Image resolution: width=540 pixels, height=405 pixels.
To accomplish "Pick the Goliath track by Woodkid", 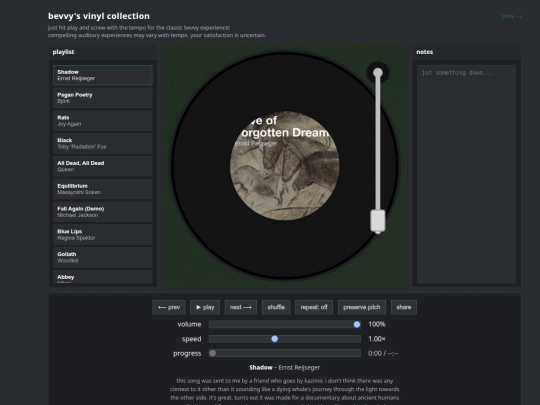I will point(103,257).
